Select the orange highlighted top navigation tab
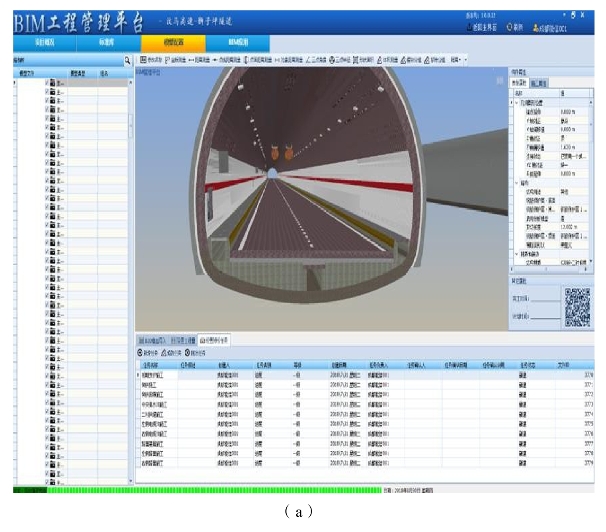 click(x=174, y=42)
